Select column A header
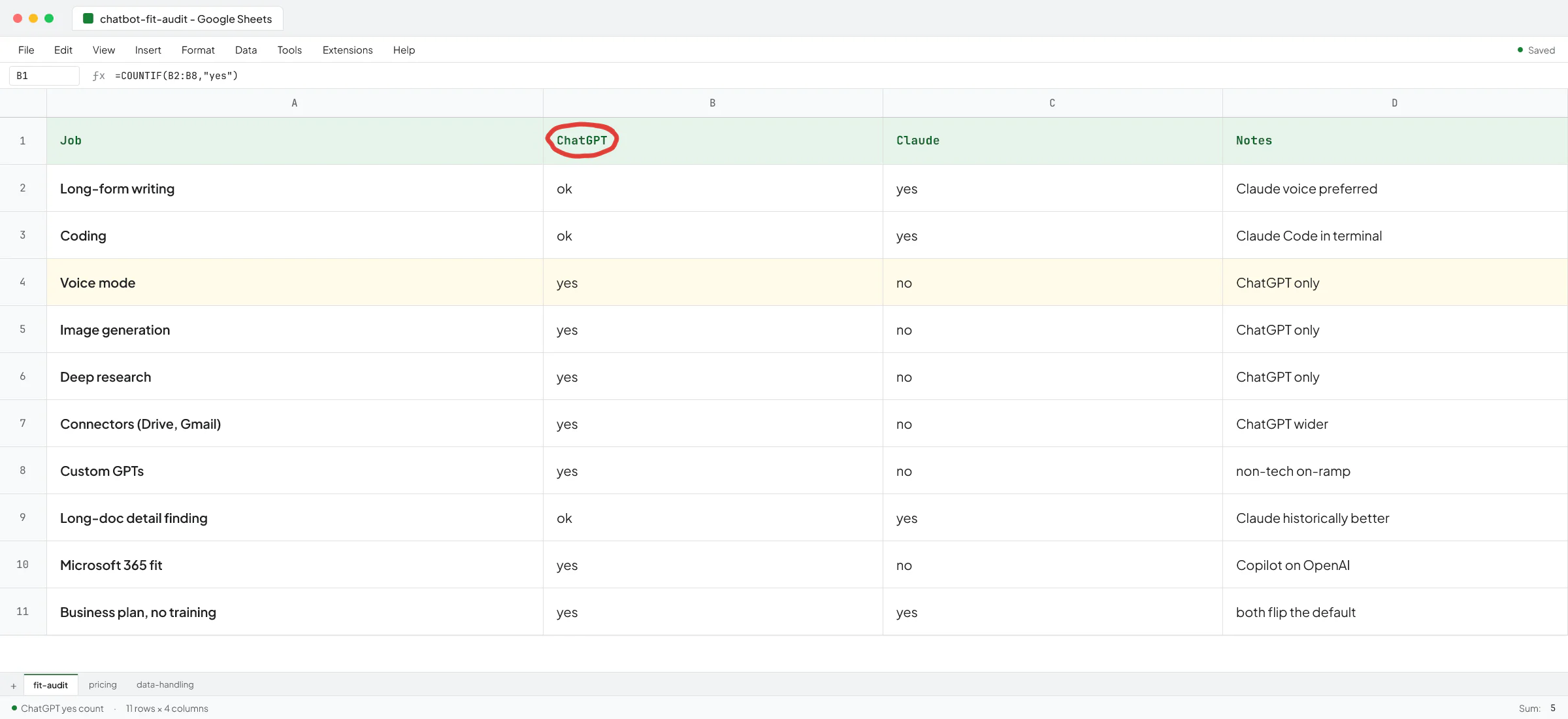 (x=295, y=103)
